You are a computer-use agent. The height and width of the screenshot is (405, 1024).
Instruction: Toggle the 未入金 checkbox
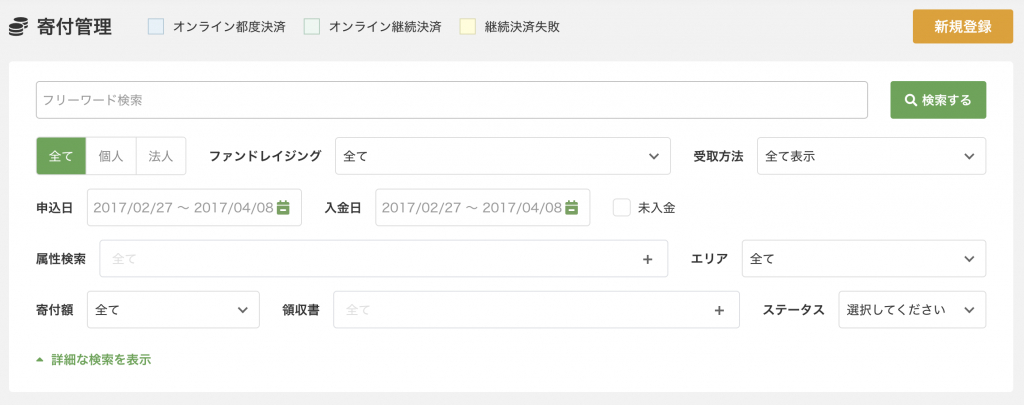621,208
